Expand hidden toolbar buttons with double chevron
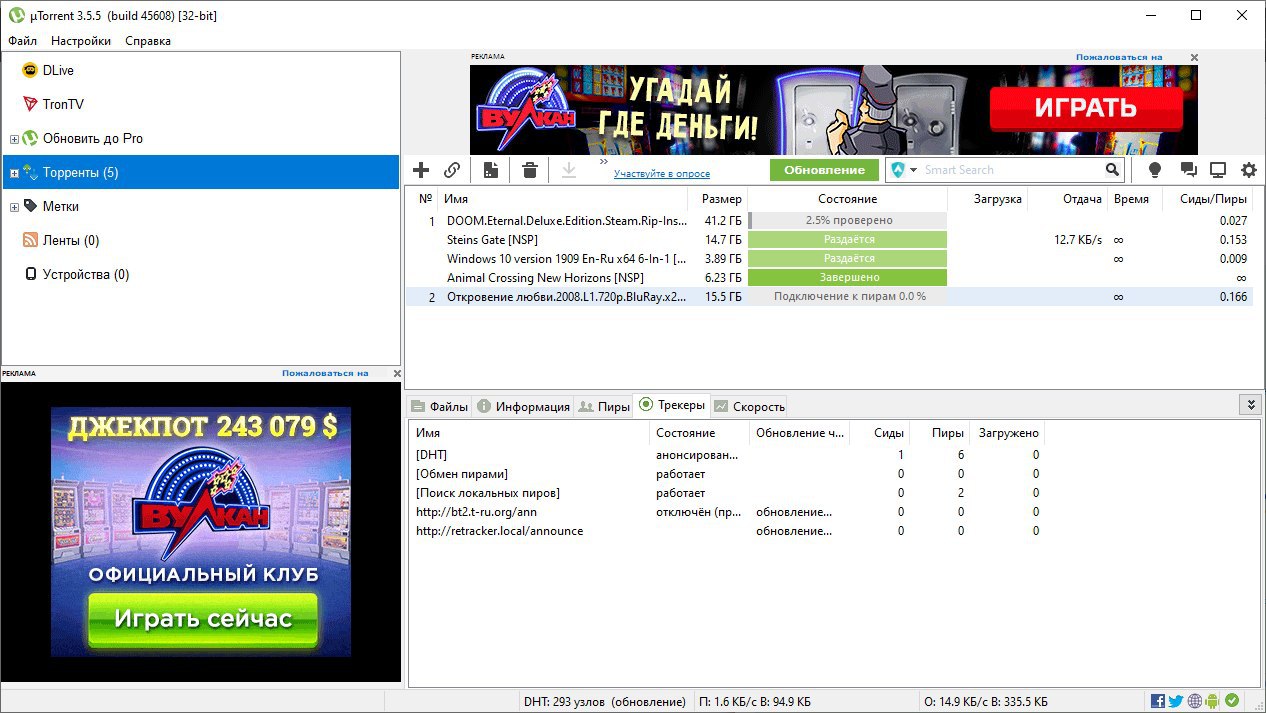The width and height of the screenshot is (1266, 713). point(604,161)
